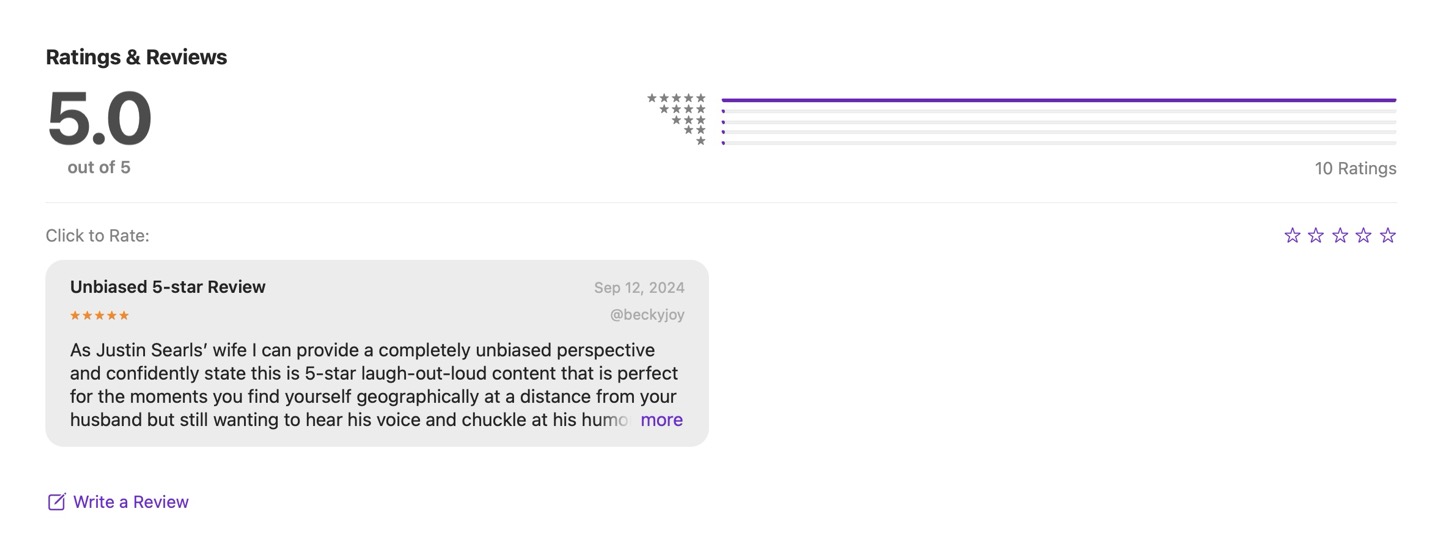Click the empty one-star rating bar
The height and width of the screenshot is (549, 1440).
click(1058, 143)
